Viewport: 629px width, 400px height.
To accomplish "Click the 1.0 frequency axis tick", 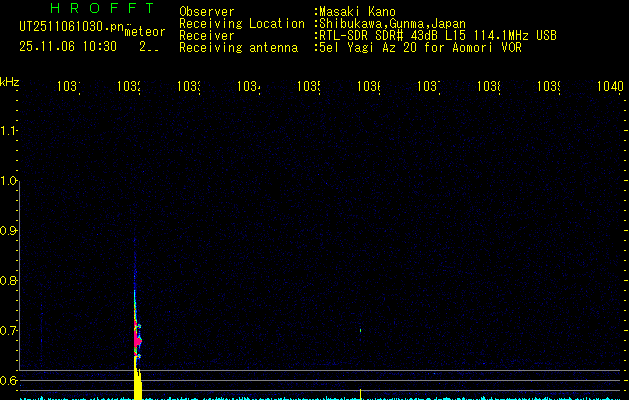I will tap(10, 180).
